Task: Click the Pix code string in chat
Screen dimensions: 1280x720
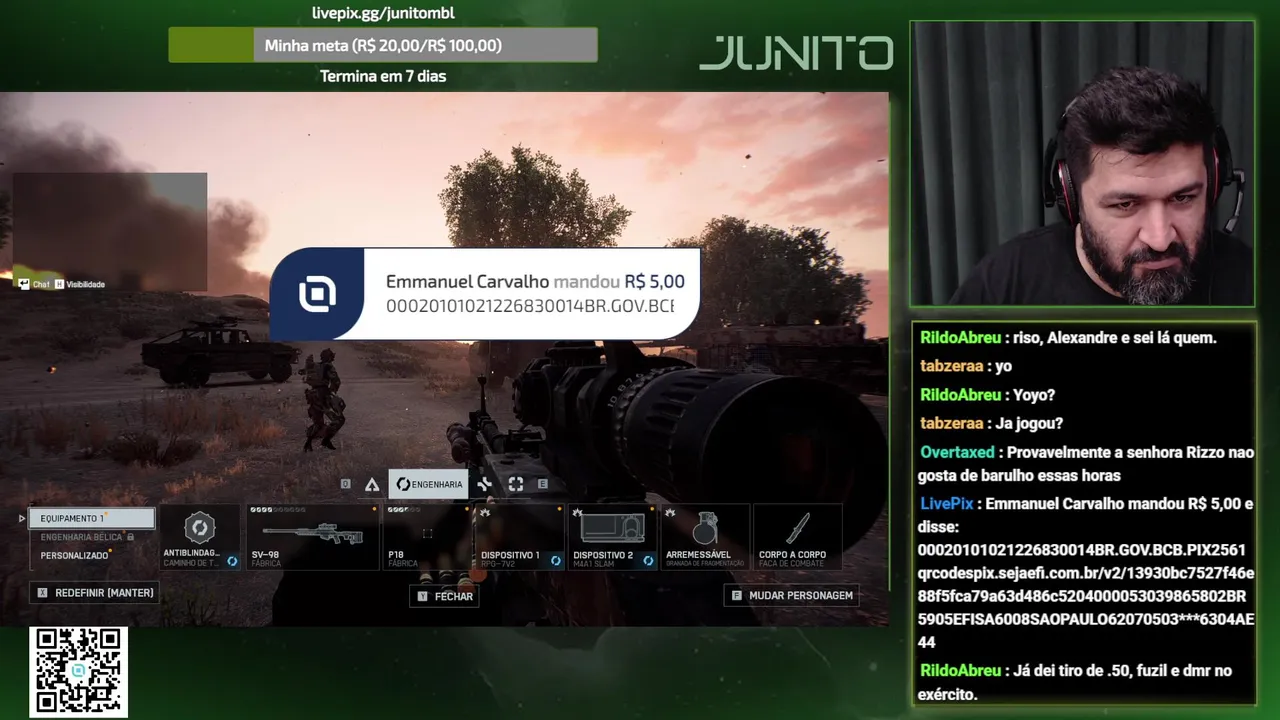Action: 1086,596
